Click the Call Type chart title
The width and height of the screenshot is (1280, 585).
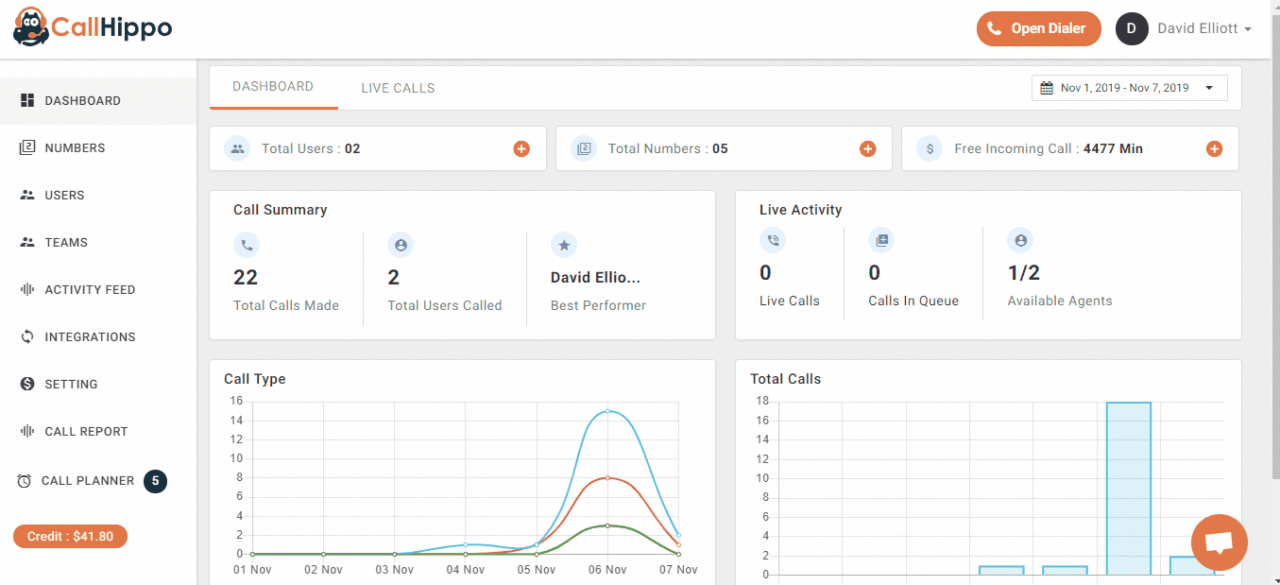[255, 379]
